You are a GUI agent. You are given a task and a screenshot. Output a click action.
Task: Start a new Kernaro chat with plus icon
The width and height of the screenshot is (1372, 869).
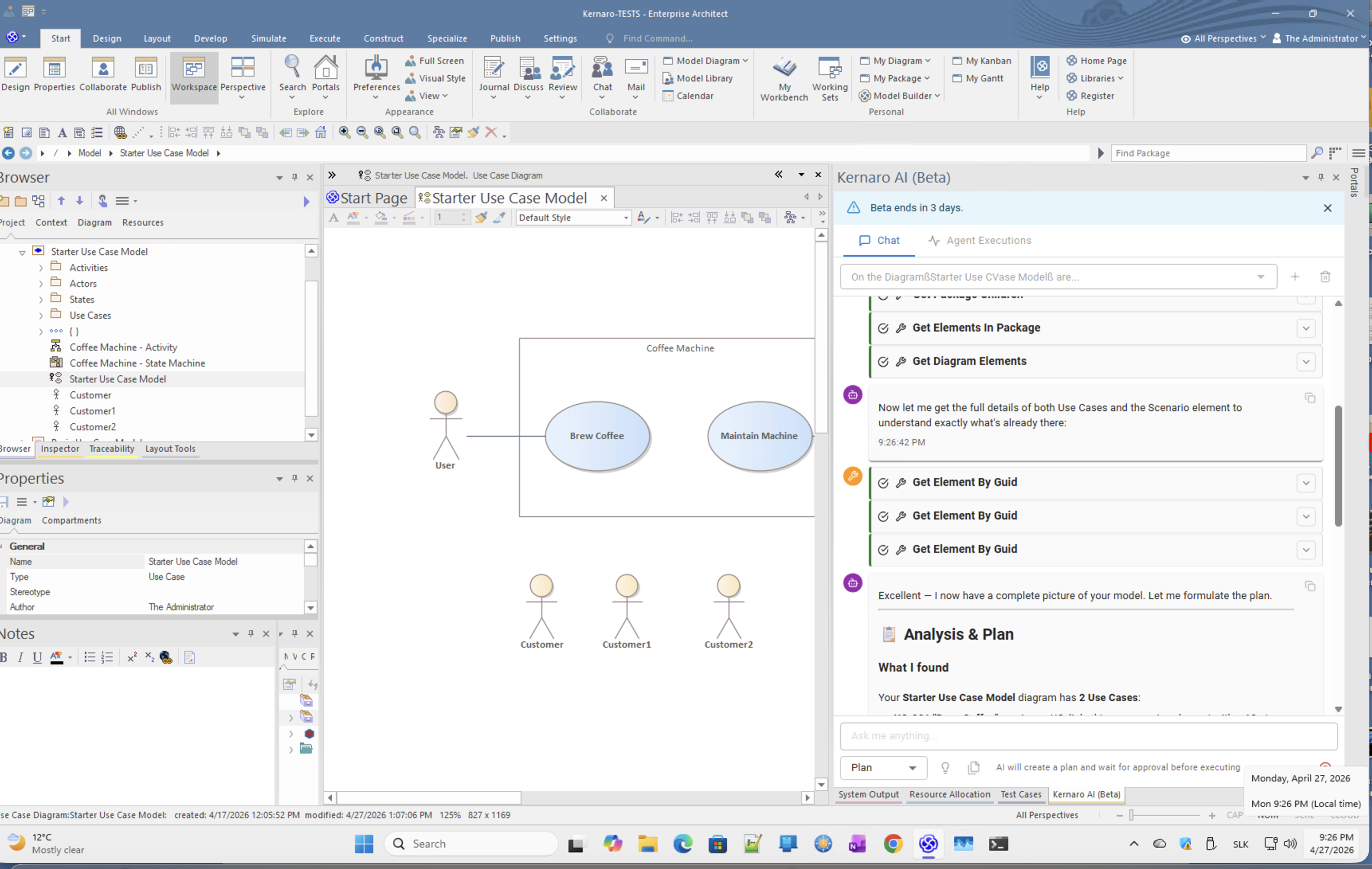pos(1295,277)
